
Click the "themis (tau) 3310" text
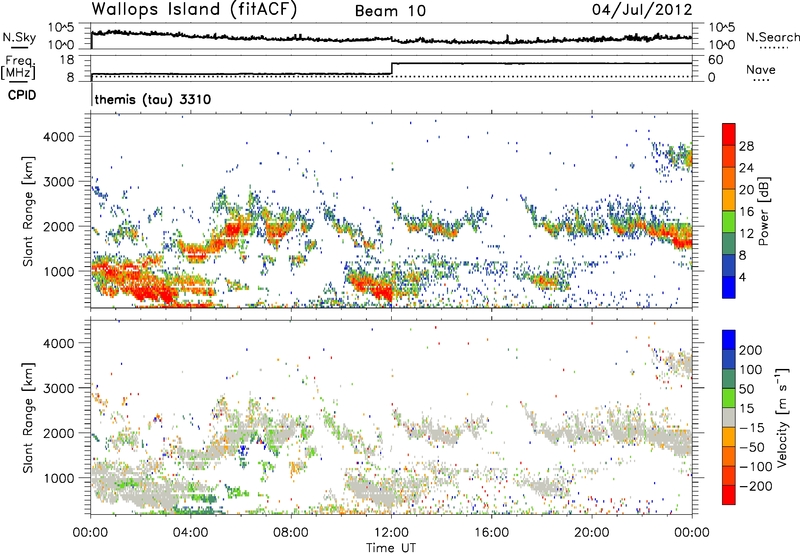[x=153, y=99]
